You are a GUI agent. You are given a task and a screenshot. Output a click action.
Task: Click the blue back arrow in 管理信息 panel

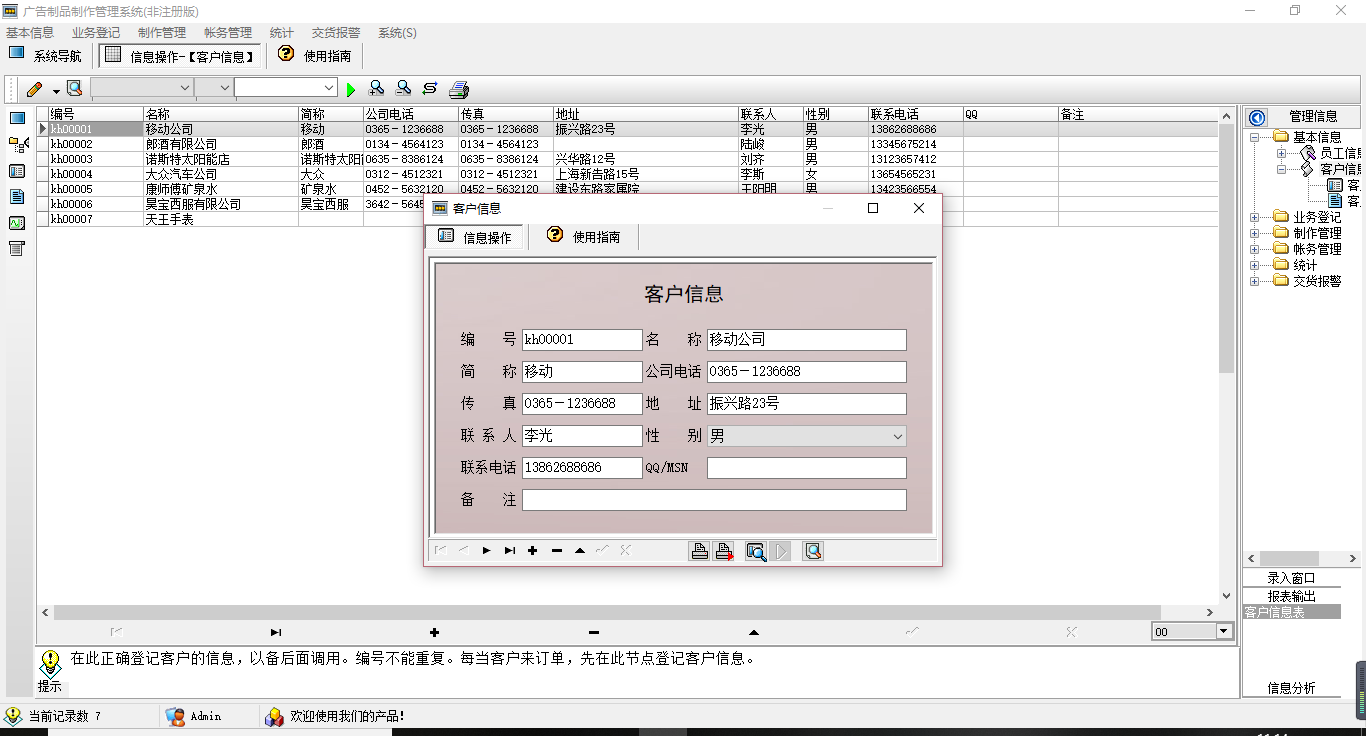(x=1257, y=117)
